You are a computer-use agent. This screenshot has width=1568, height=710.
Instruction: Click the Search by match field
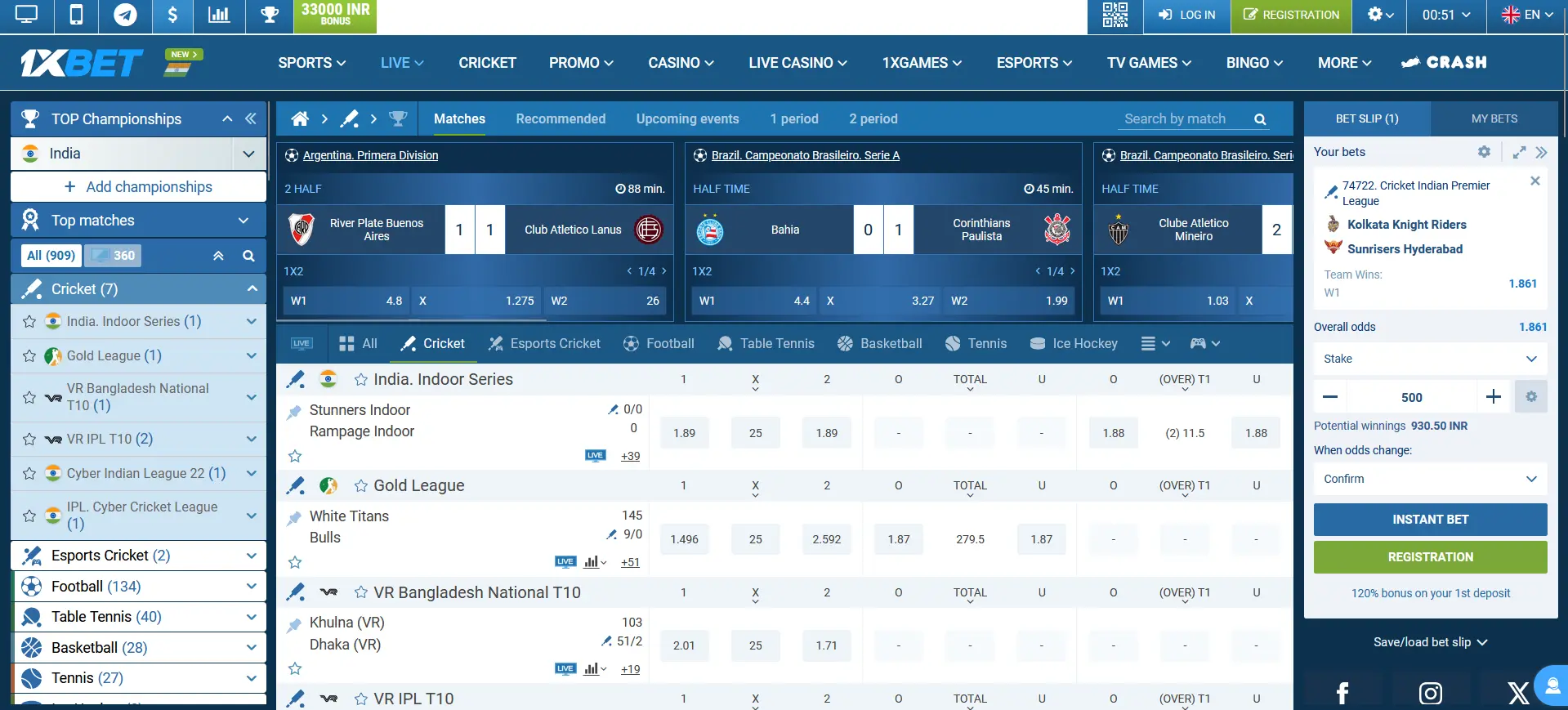click(1183, 119)
